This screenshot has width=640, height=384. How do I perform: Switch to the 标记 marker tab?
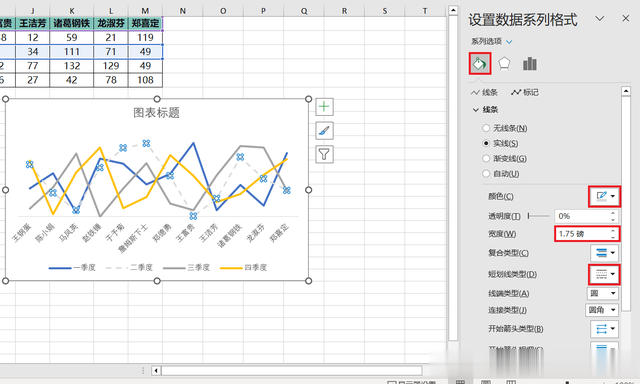point(525,93)
